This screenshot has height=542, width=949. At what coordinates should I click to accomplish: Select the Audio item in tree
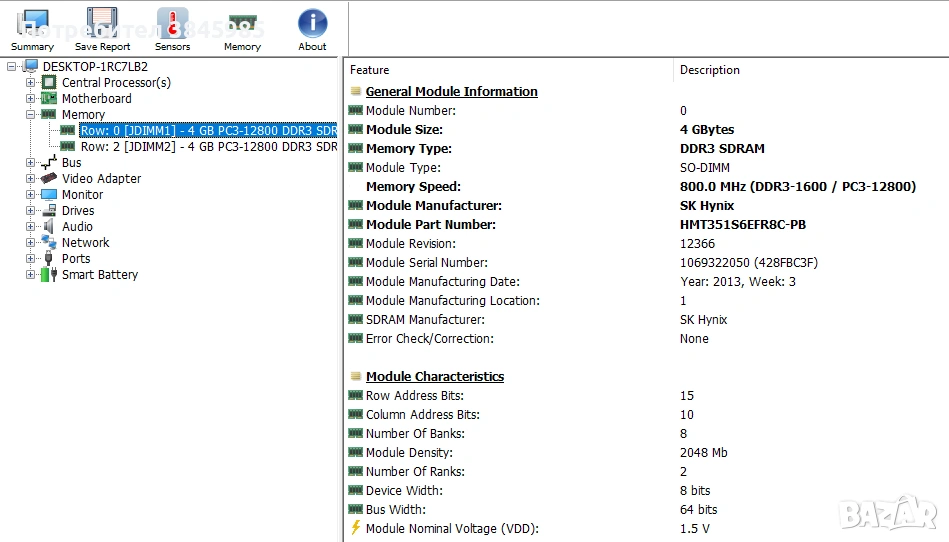pyautogui.click(x=77, y=227)
